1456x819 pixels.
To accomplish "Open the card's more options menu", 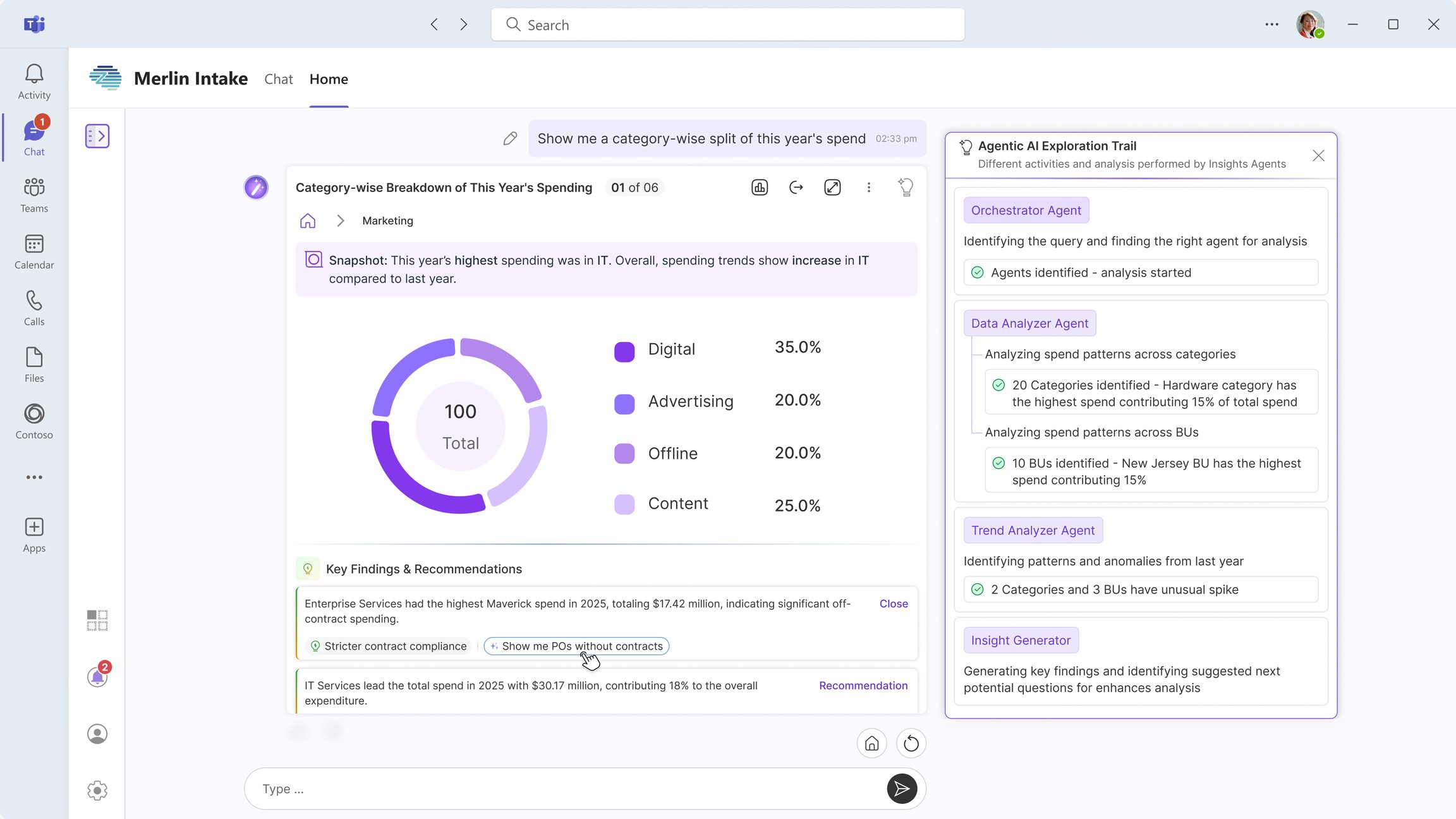I will [x=869, y=187].
